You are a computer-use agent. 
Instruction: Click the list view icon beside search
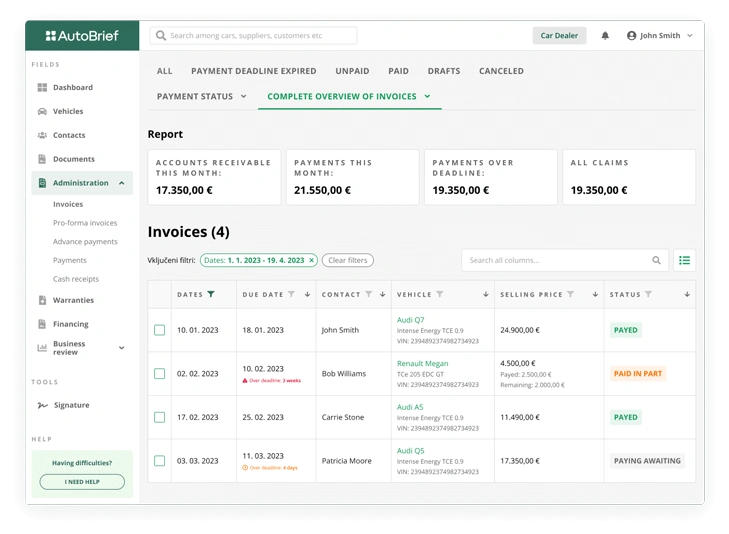click(684, 260)
